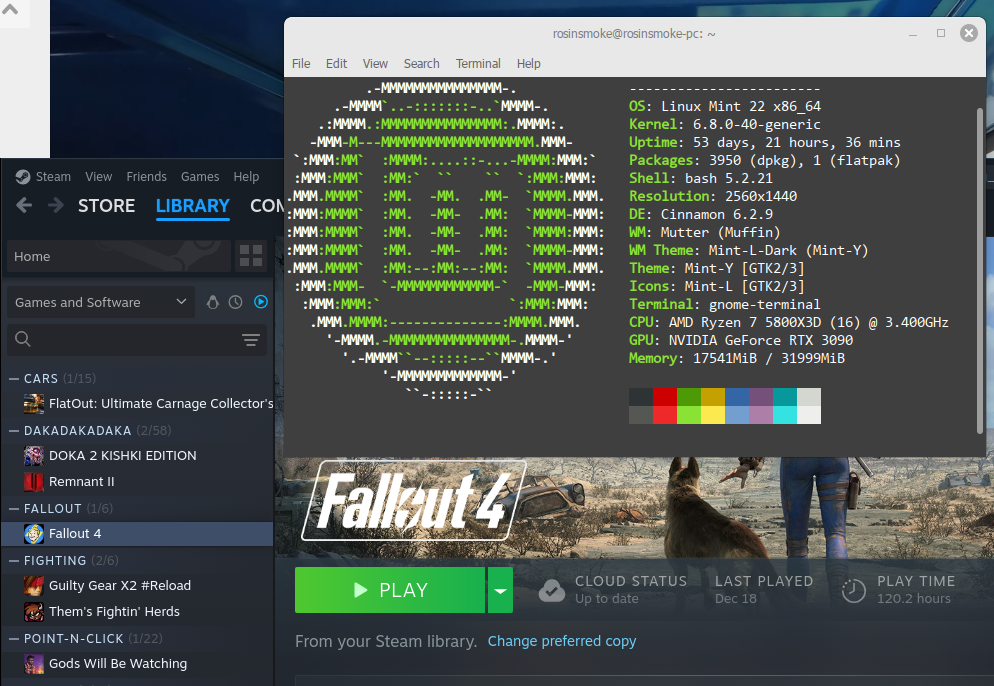The width and height of the screenshot is (994, 686).
Task: Toggle the ready-to-play filter icon
Action: coord(260,302)
